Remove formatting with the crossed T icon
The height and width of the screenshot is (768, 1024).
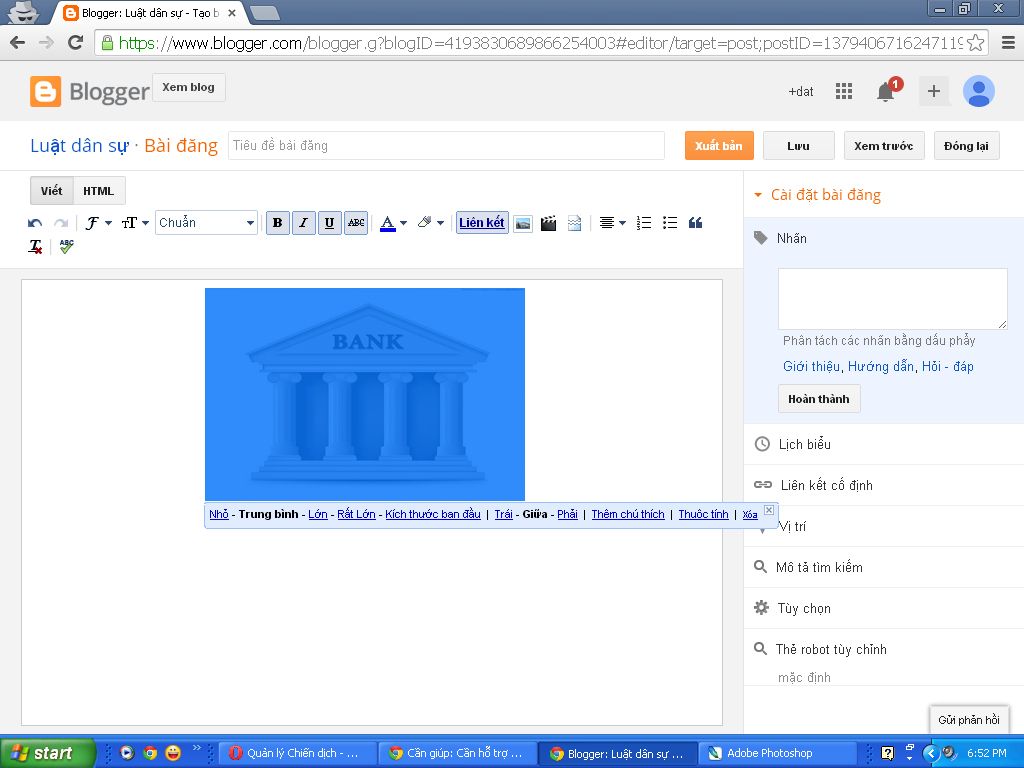point(35,246)
